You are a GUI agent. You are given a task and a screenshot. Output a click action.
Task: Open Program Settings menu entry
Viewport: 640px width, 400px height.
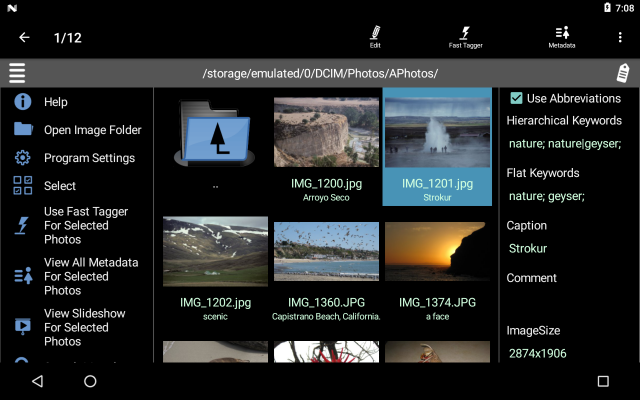coord(89,158)
